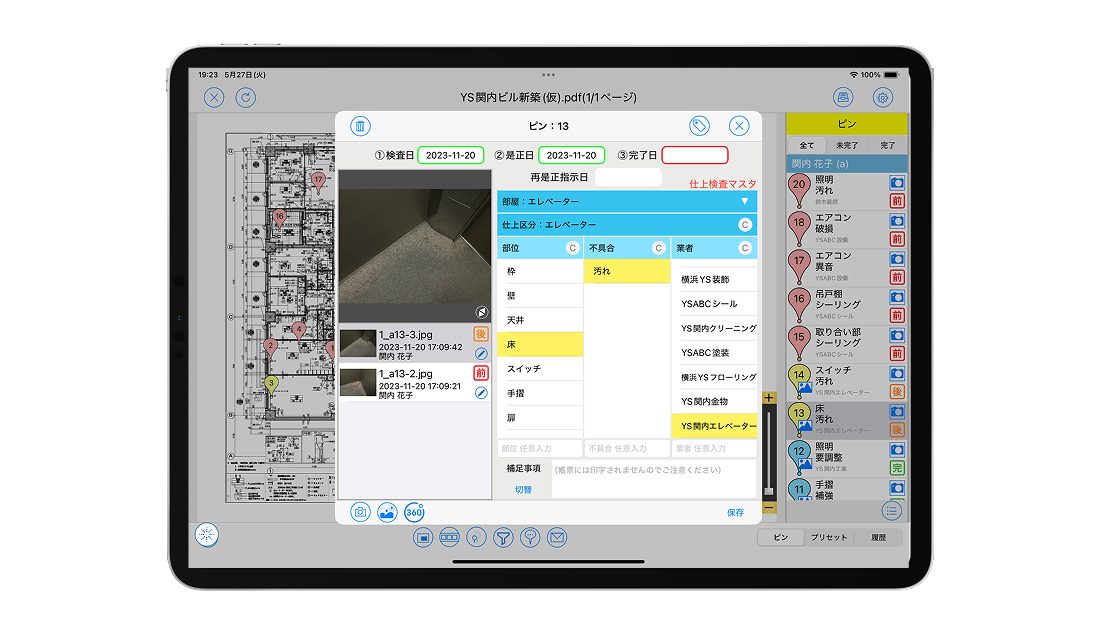This screenshot has width=1100, height=641.
Task: Open the 360 degree photo capture icon
Action: (x=414, y=512)
